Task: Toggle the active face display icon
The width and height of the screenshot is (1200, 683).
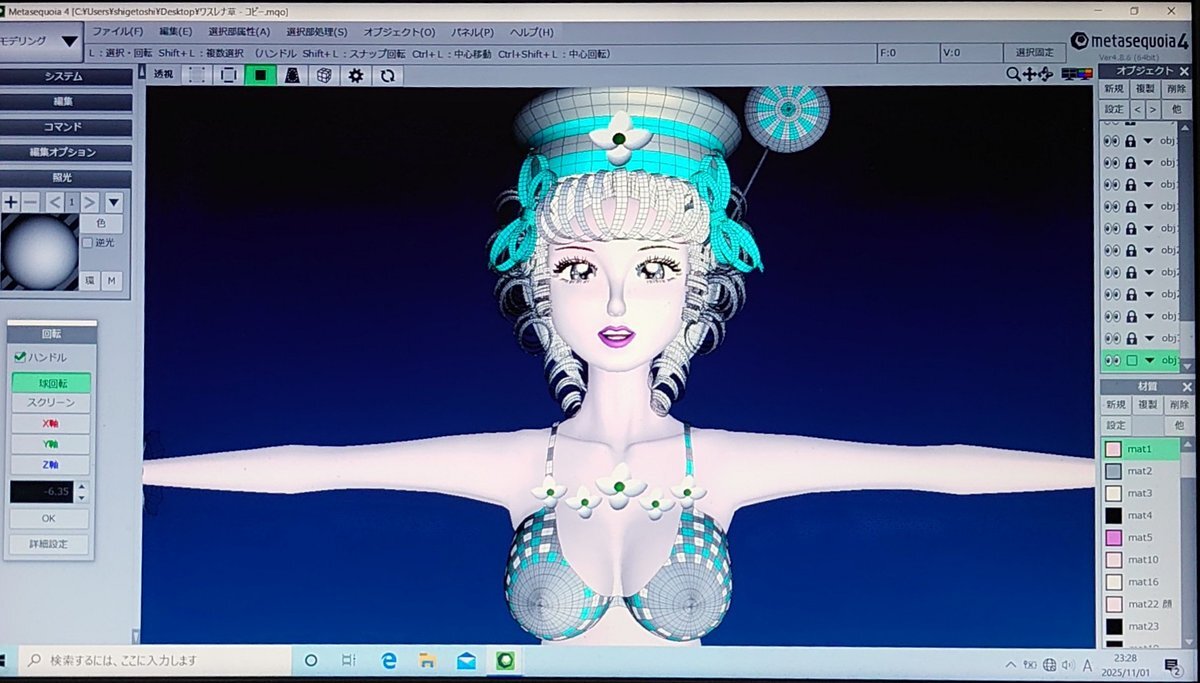Action: coord(261,75)
